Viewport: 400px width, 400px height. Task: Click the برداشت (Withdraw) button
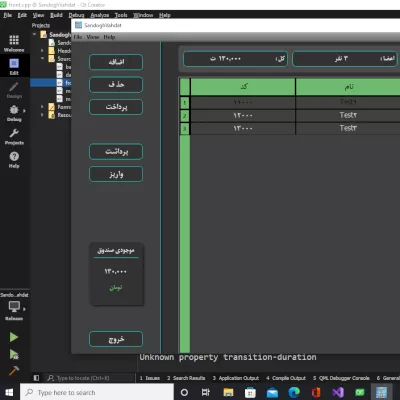(116, 152)
